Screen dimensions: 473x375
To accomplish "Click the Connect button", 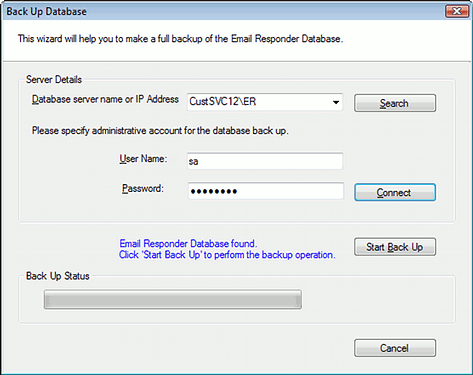I will [395, 192].
